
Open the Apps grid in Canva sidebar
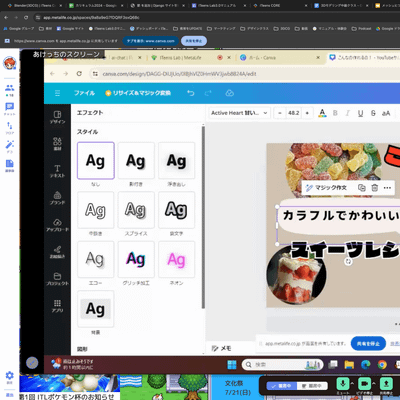pyautogui.click(x=57, y=305)
